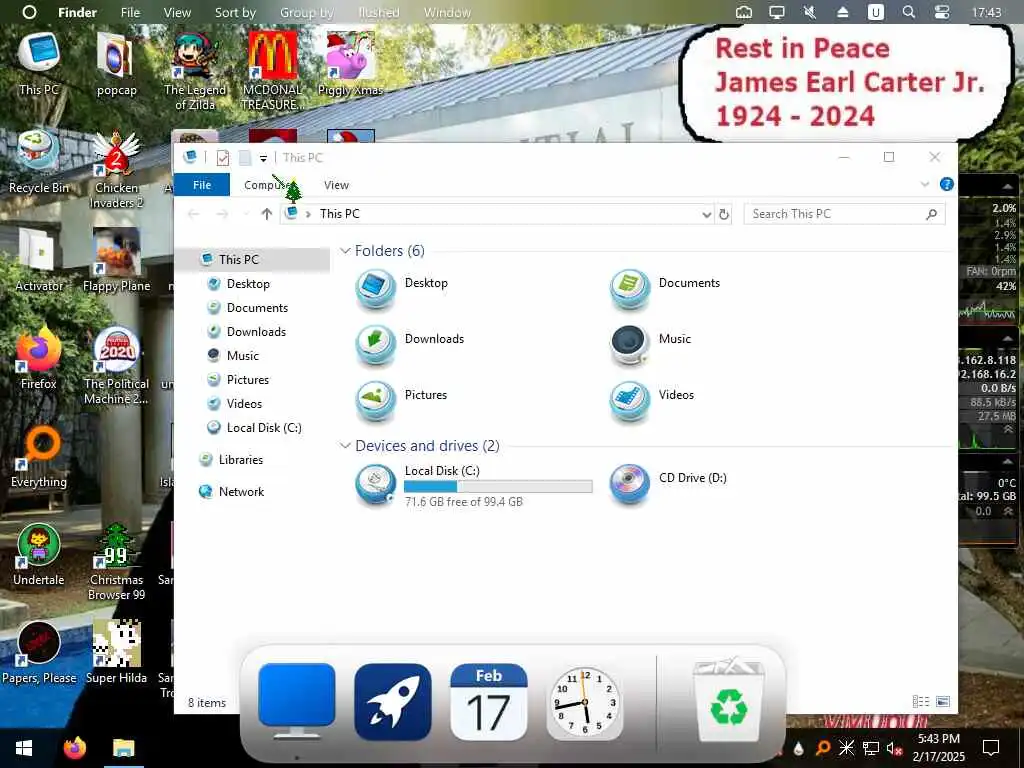Screen dimensions: 1024x768
Task: Expand the ribbon with the chevron
Action: coord(925,184)
